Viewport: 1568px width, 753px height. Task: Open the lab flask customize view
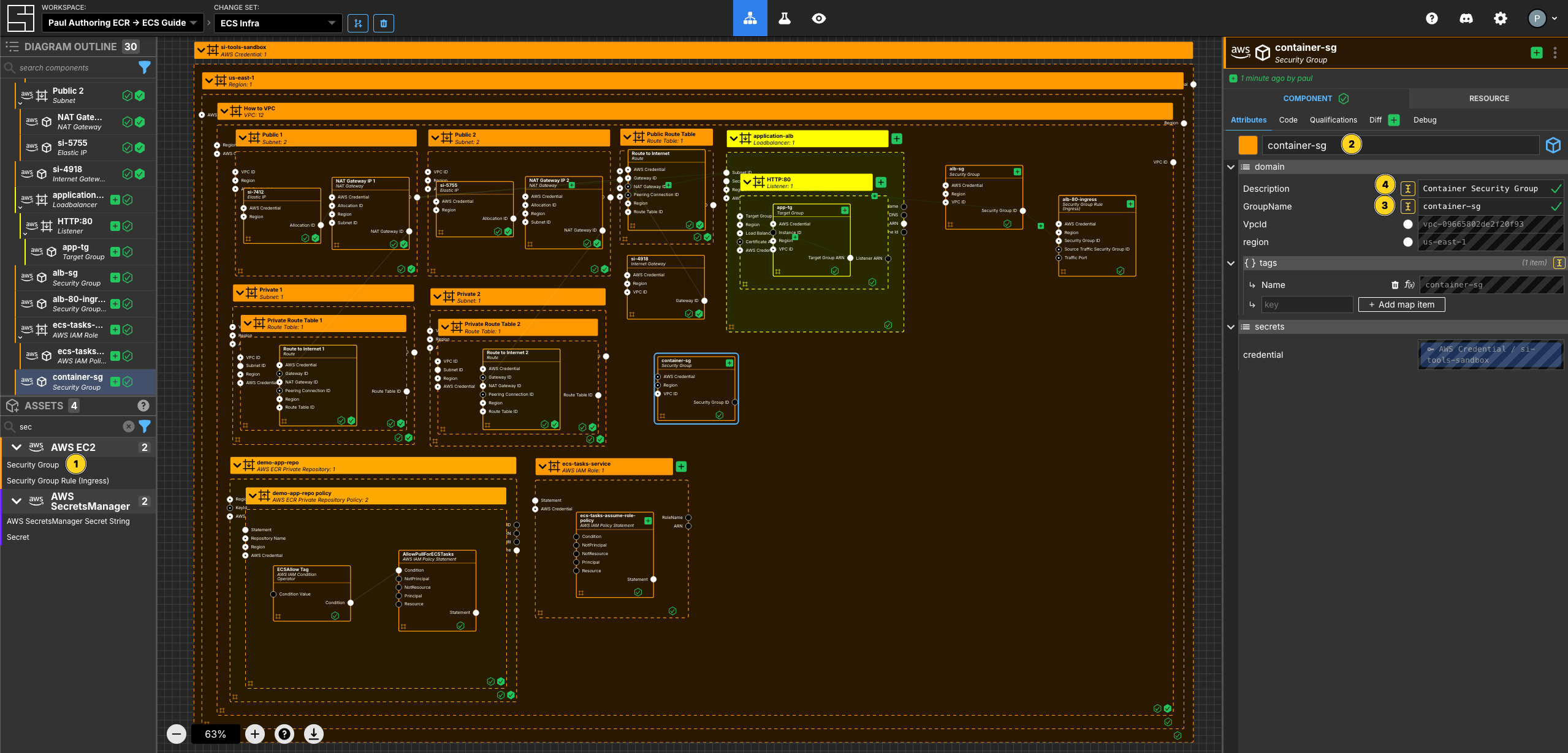click(x=784, y=18)
